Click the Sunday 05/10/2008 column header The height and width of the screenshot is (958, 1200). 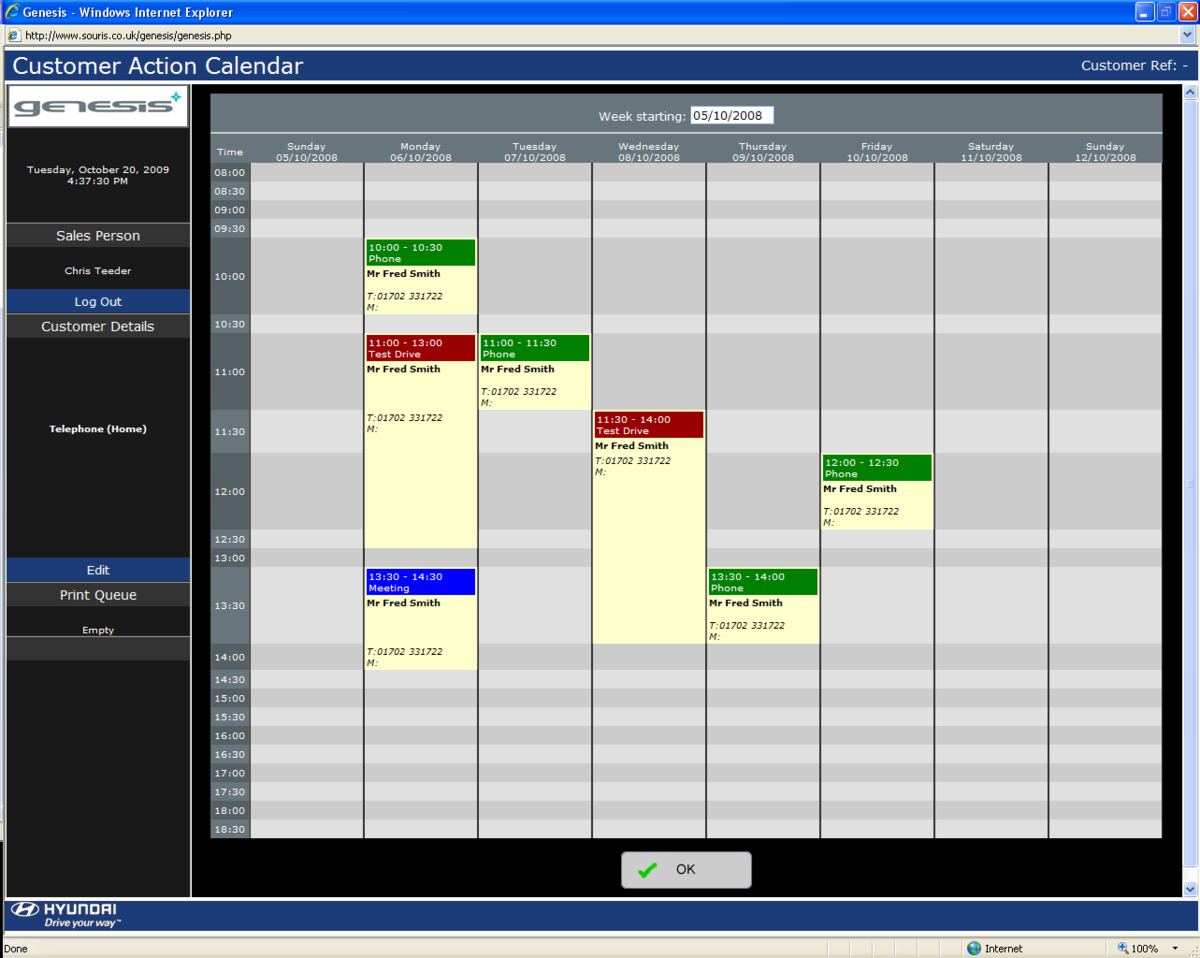pos(307,152)
